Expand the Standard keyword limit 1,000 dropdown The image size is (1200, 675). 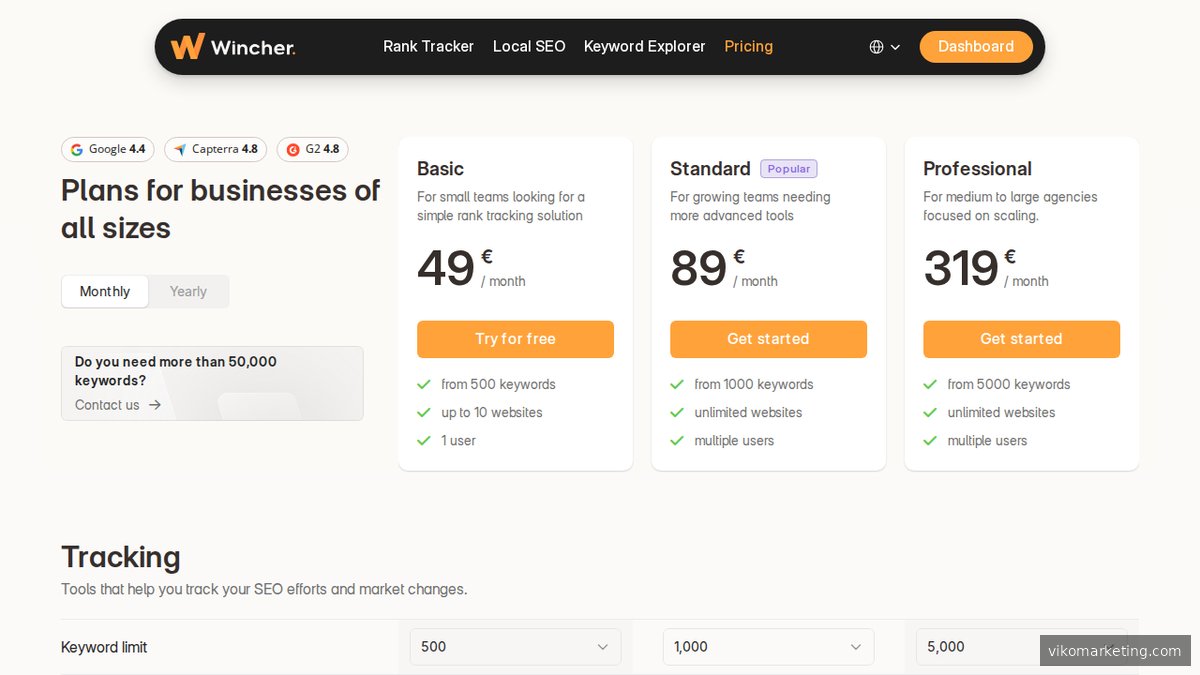pos(768,647)
